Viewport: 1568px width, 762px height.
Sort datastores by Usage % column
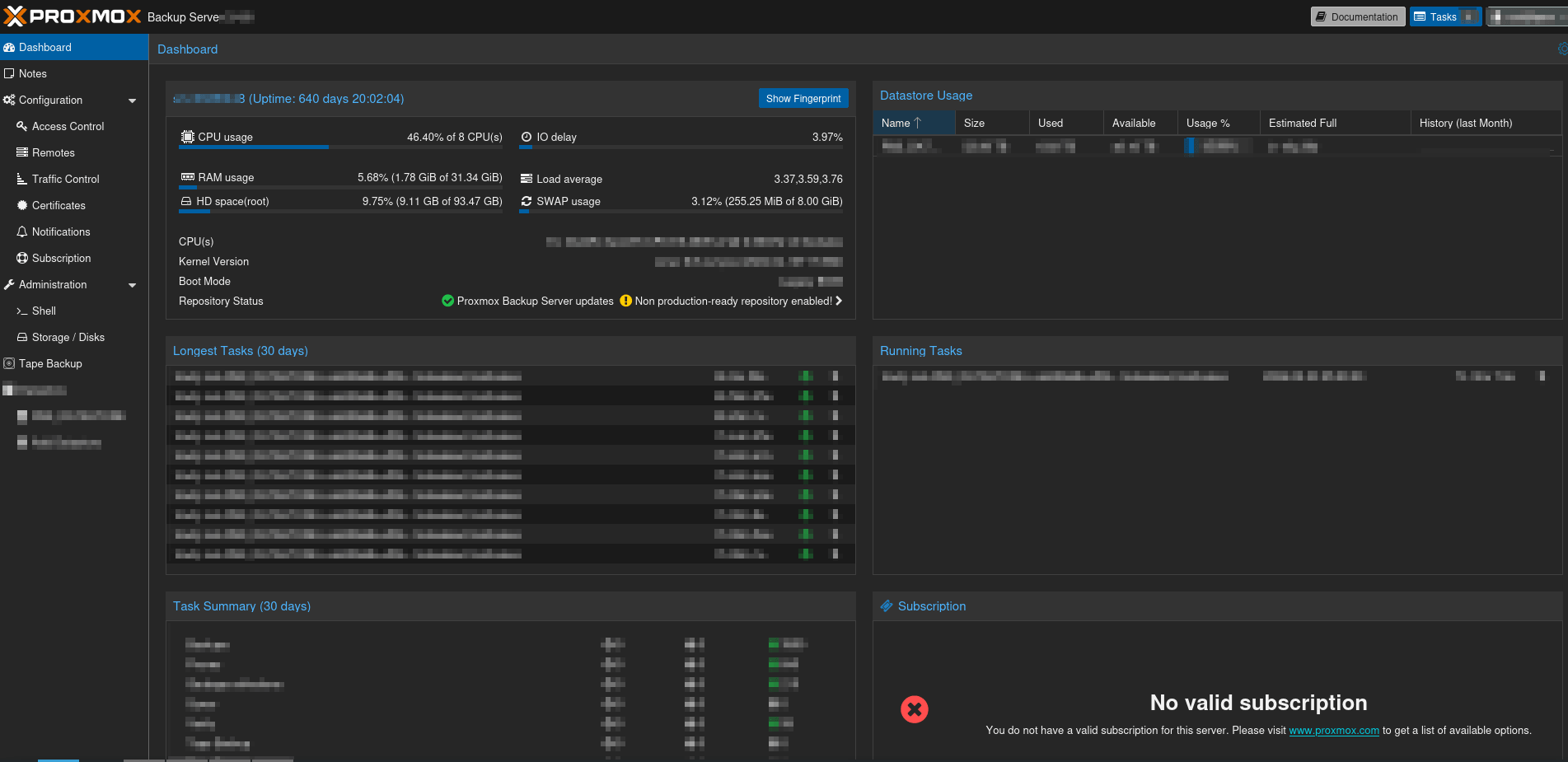[1219, 123]
